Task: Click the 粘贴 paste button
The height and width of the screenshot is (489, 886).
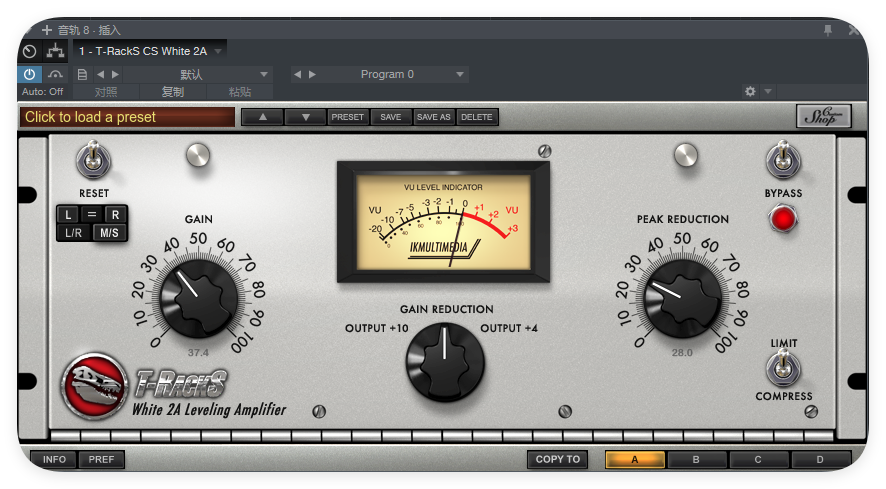Action: (x=240, y=92)
